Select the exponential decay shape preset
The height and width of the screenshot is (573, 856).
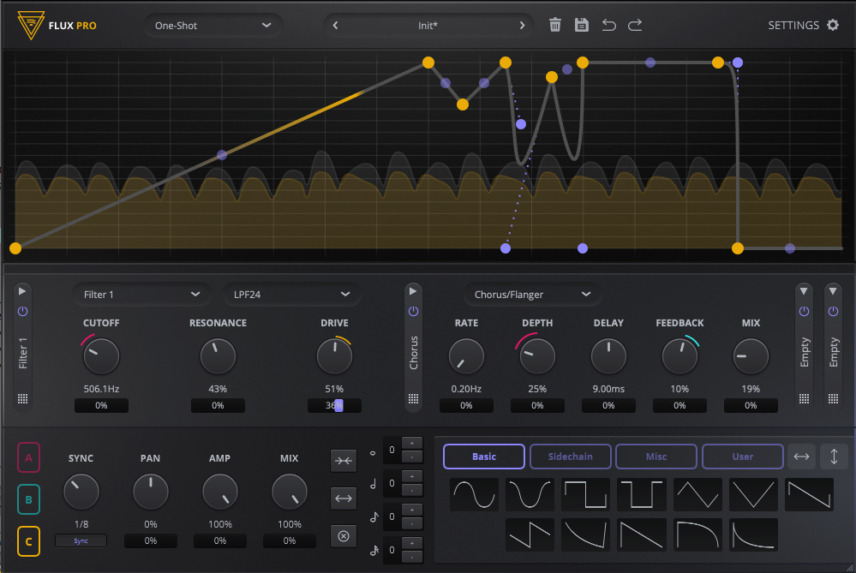point(753,534)
